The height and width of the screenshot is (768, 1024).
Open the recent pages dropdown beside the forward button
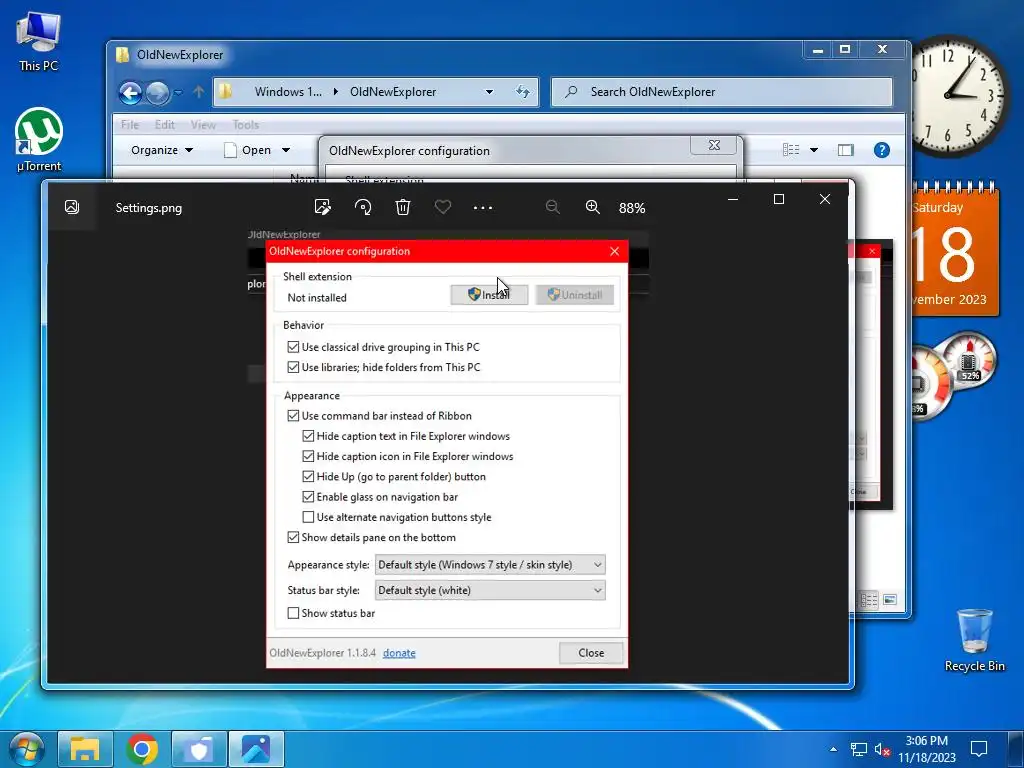point(178,93)
